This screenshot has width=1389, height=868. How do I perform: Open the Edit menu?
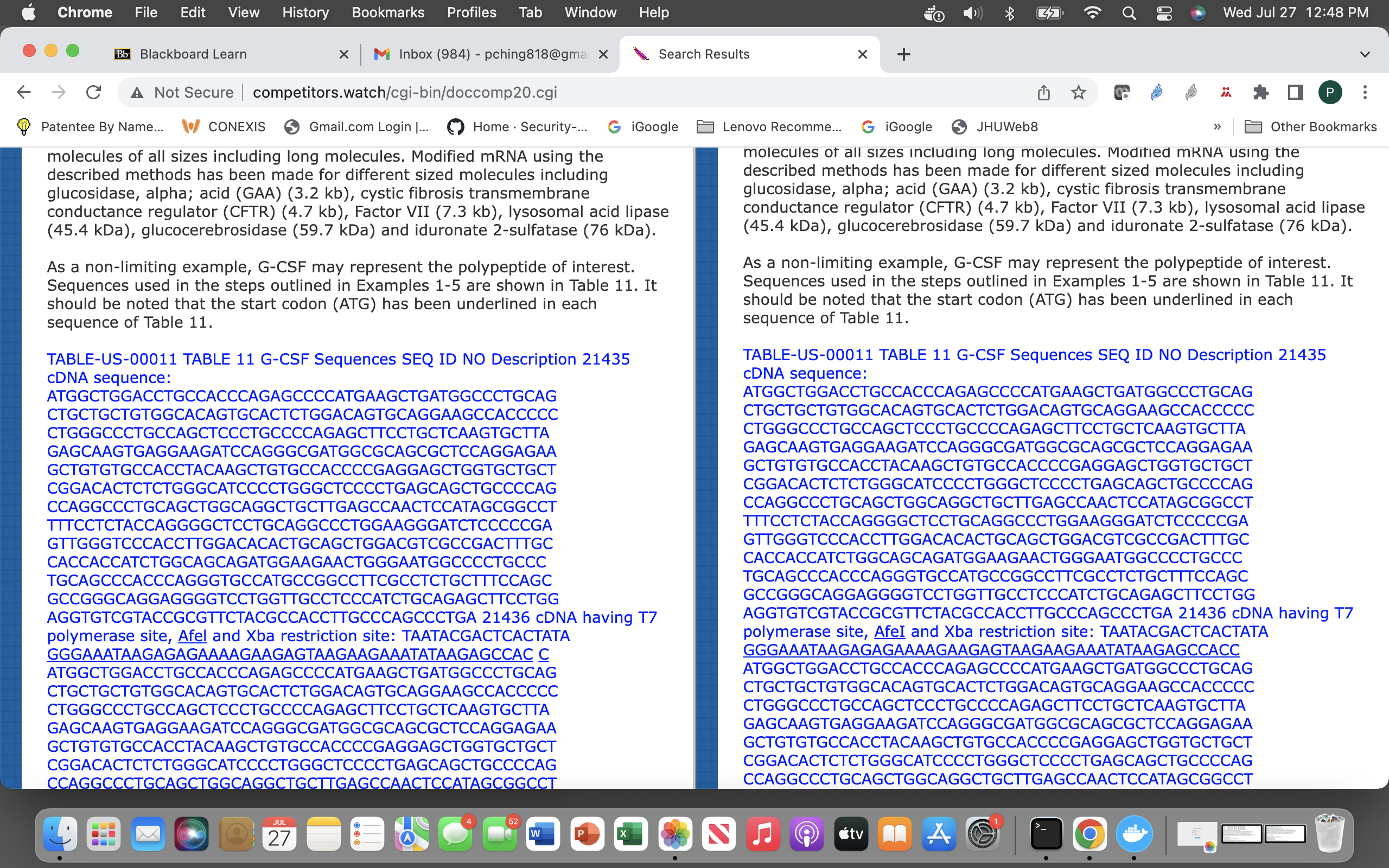[192, 12]
